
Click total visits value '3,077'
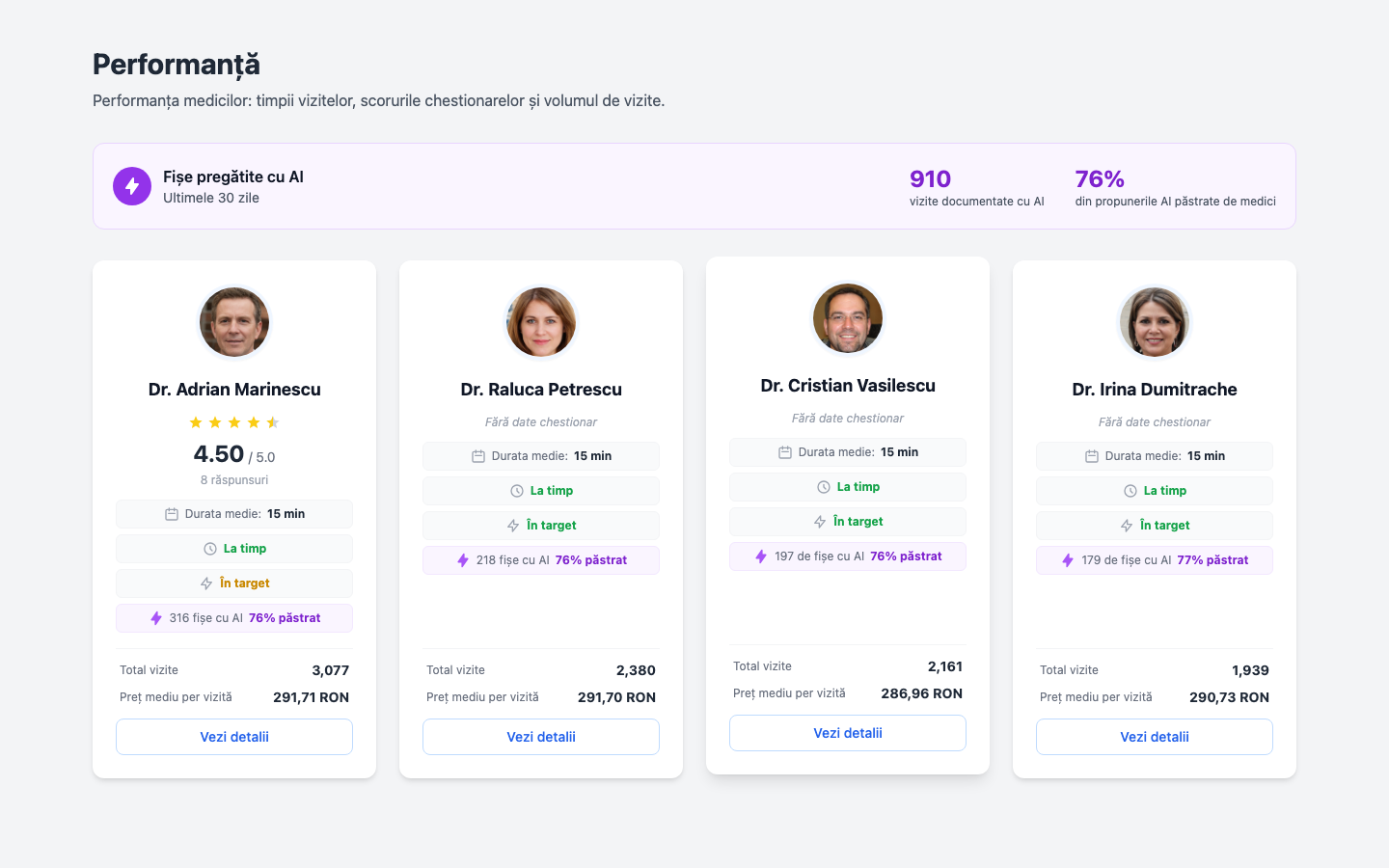[x=331, y=670]
